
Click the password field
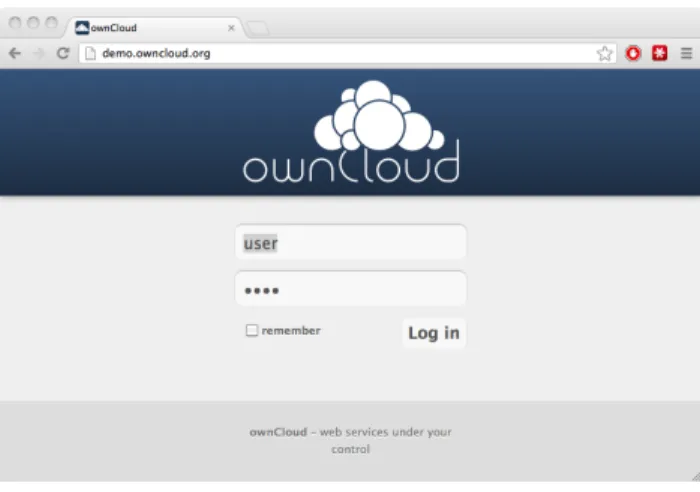pyautogui.click(x=351, y=288)
